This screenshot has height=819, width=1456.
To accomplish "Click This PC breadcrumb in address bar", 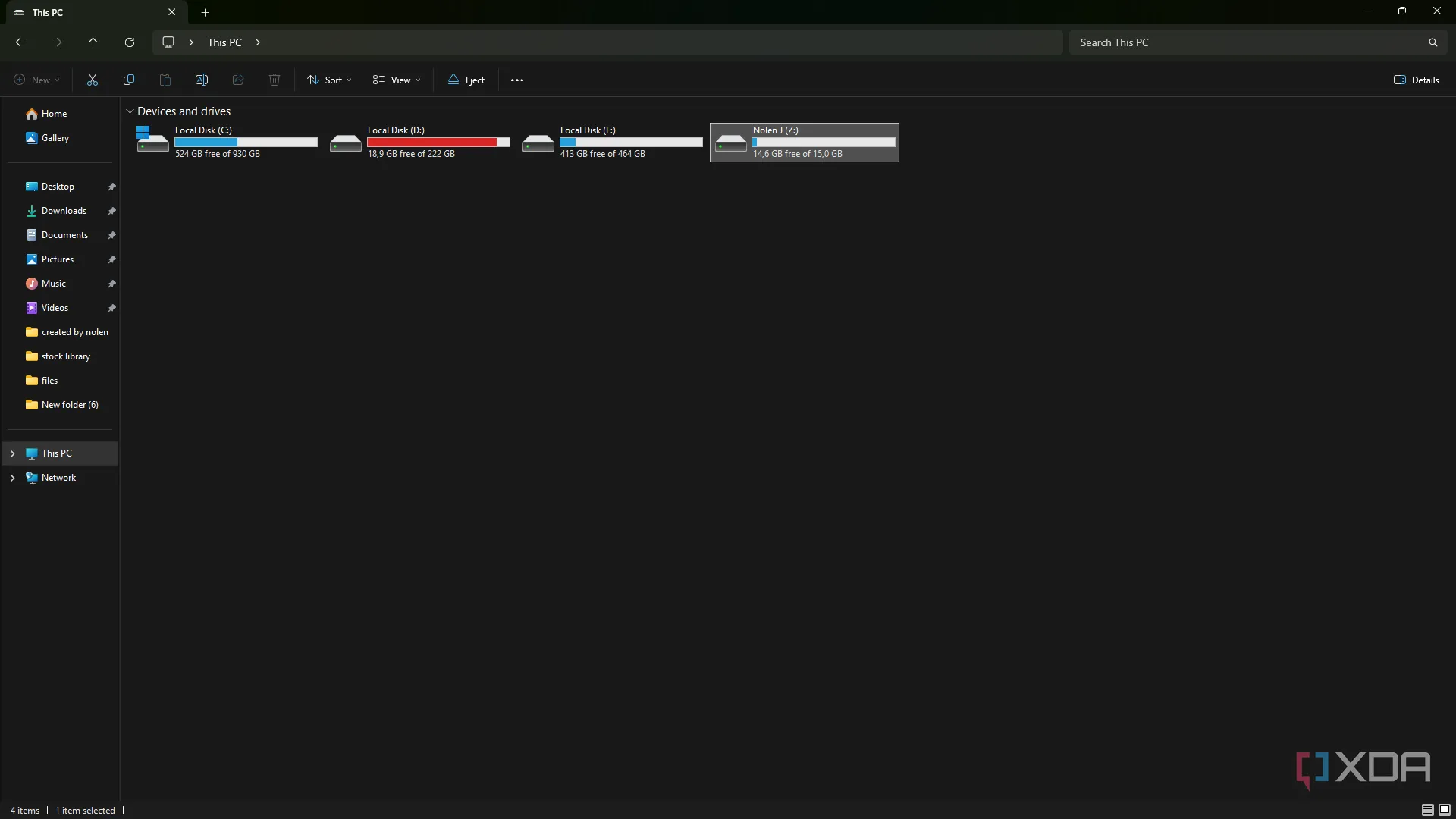I will tap(224, 42).
